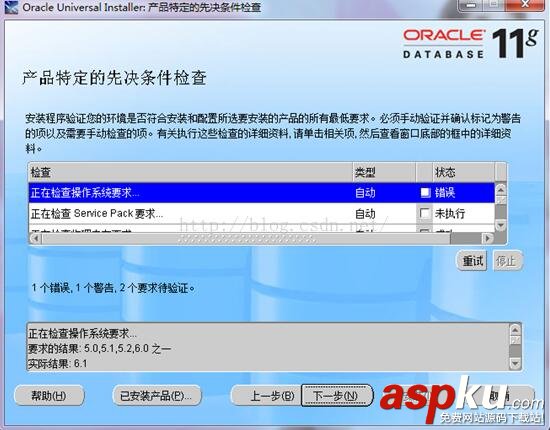Viewport: 550px width, 430px height.
Task: Go back with 上一步(B)
Action: (267, 396)
